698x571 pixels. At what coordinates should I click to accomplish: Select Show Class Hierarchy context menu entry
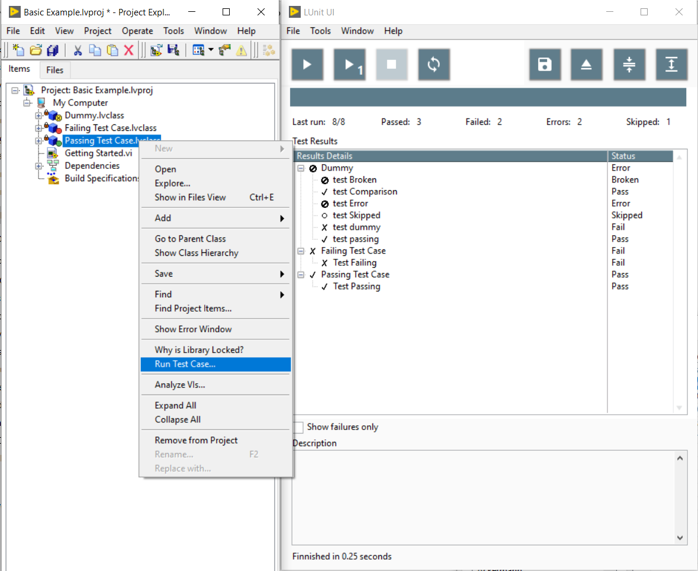coord(216,253)
